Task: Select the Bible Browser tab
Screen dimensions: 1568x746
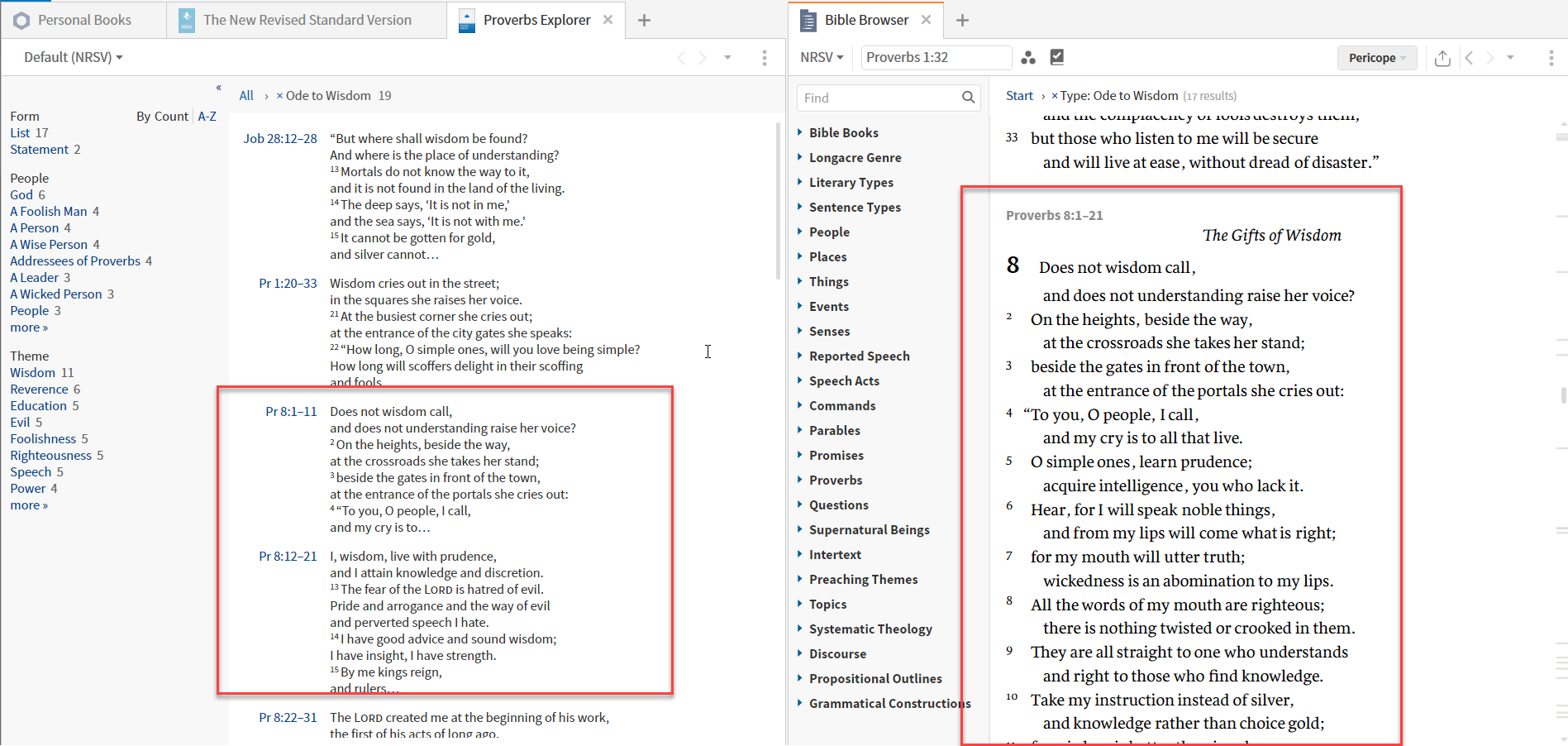Action: 866,20
